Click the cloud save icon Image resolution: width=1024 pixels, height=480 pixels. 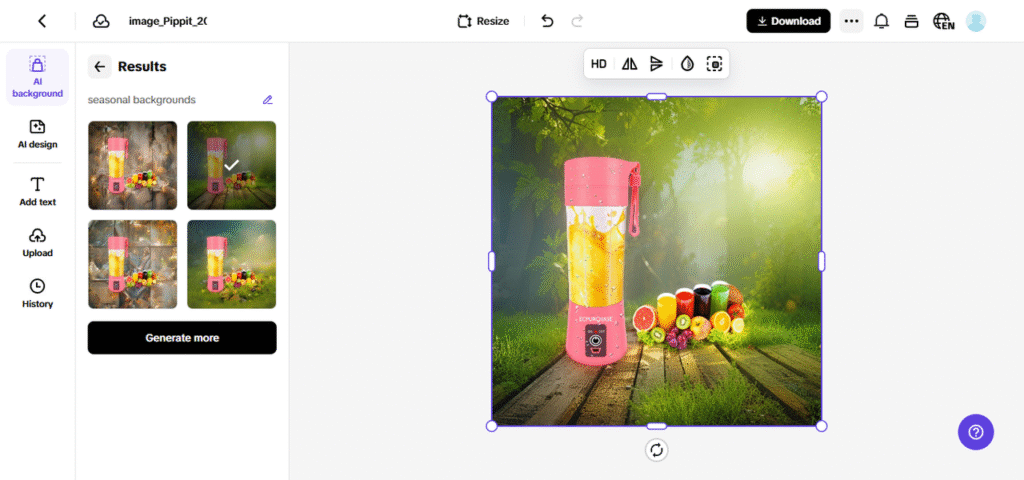click(x=101, y=21)
